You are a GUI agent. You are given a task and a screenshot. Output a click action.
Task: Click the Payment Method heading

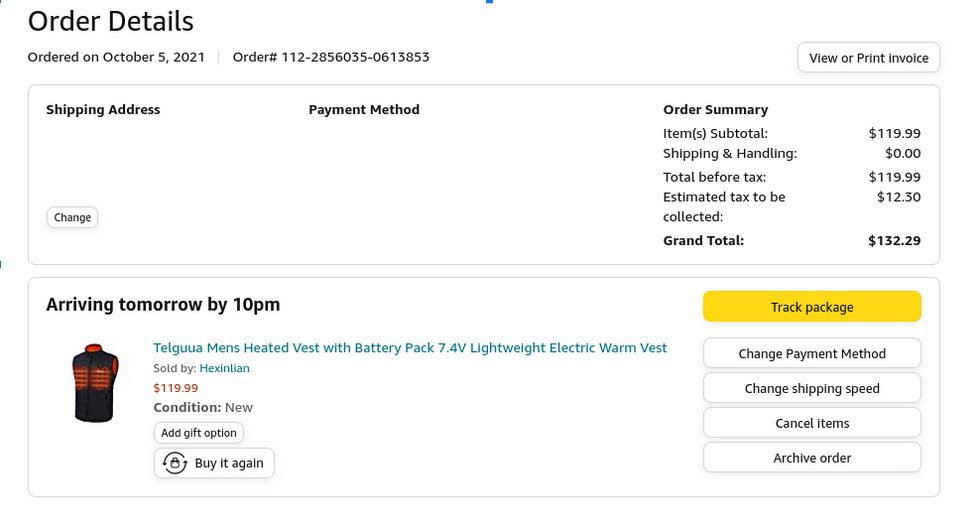364,110
